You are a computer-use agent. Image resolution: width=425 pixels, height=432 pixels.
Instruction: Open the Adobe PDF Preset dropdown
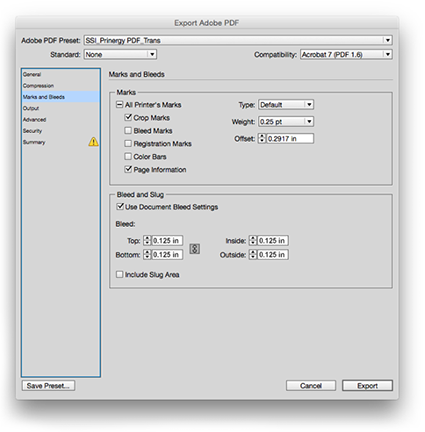pos(238,40)
